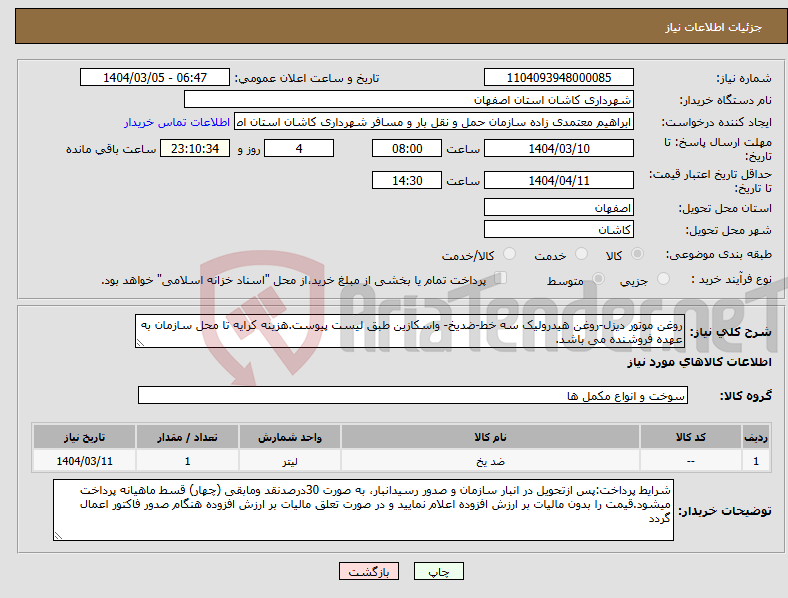This screenshot has width=788, height=598.
Task: Click the کد کالا column header
Action: (691, 437)
